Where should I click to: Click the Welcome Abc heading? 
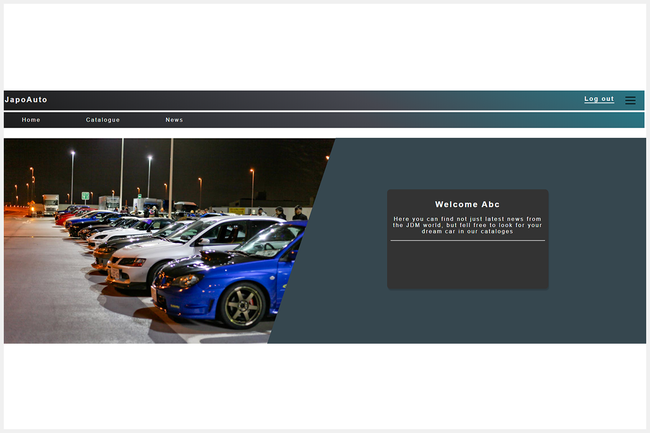coord(467,204)
